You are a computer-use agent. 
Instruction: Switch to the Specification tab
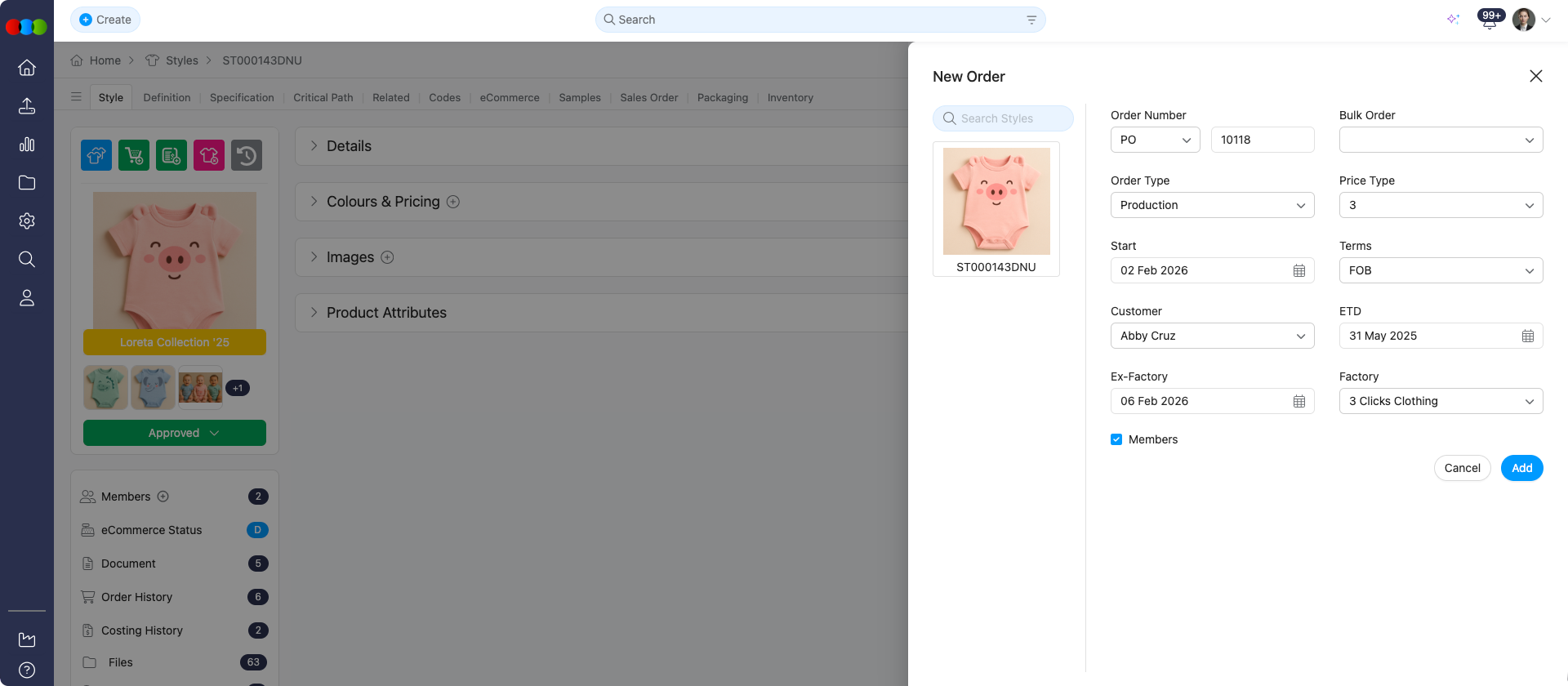(x=242, y=97)
